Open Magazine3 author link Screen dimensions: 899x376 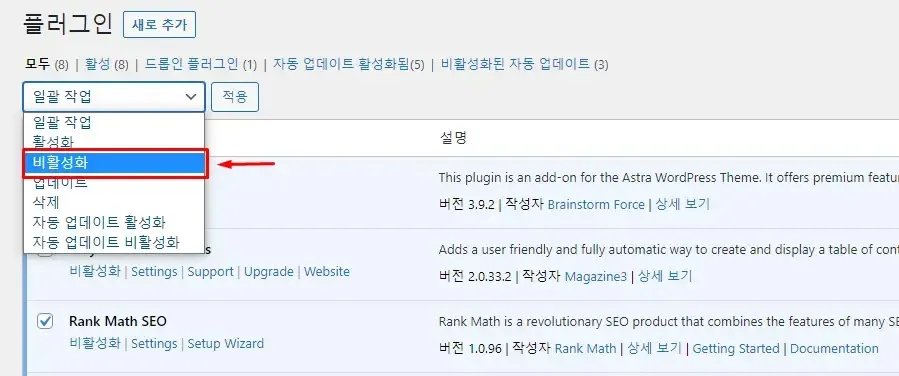pos(595,276)
